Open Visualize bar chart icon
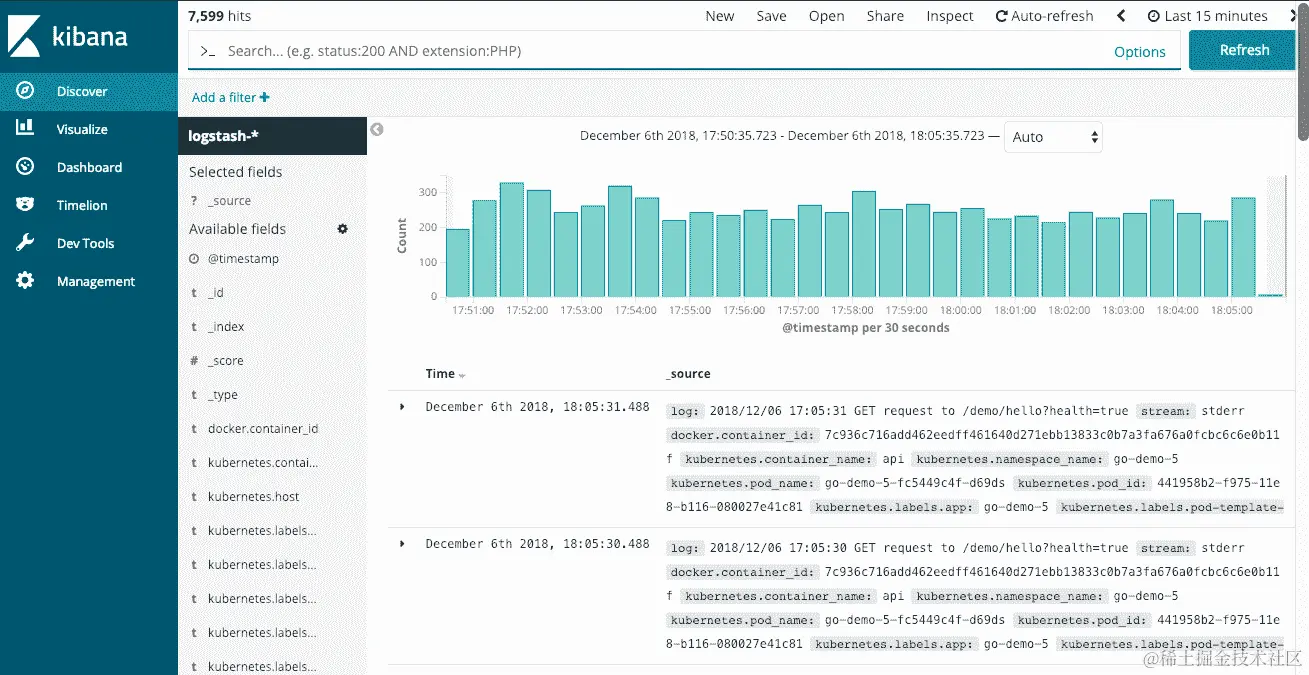Image resolution: width=1309 pixels, height=675 pixels. pos(25,128)
